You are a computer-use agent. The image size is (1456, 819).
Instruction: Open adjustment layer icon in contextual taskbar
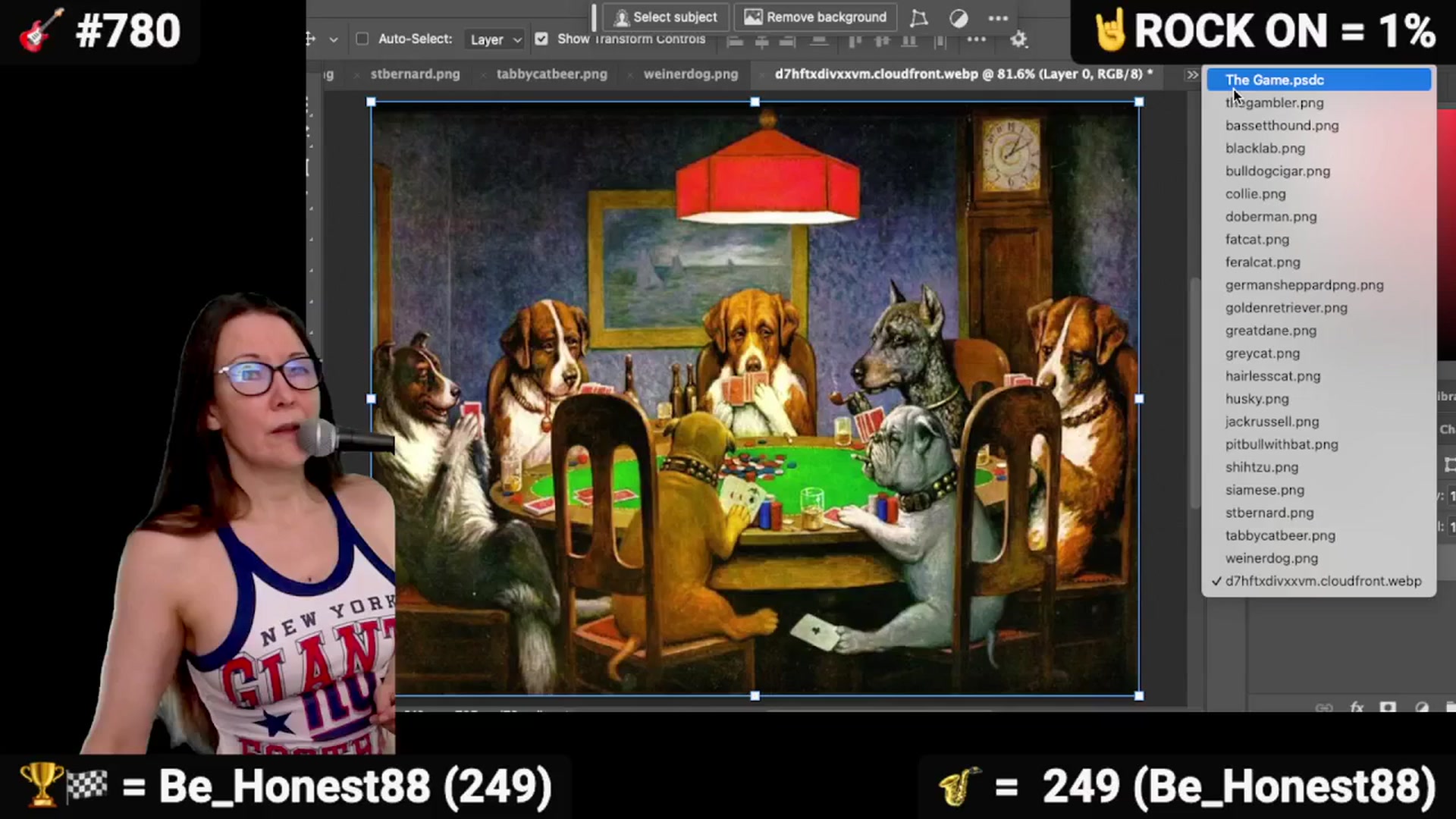(959, 17)
